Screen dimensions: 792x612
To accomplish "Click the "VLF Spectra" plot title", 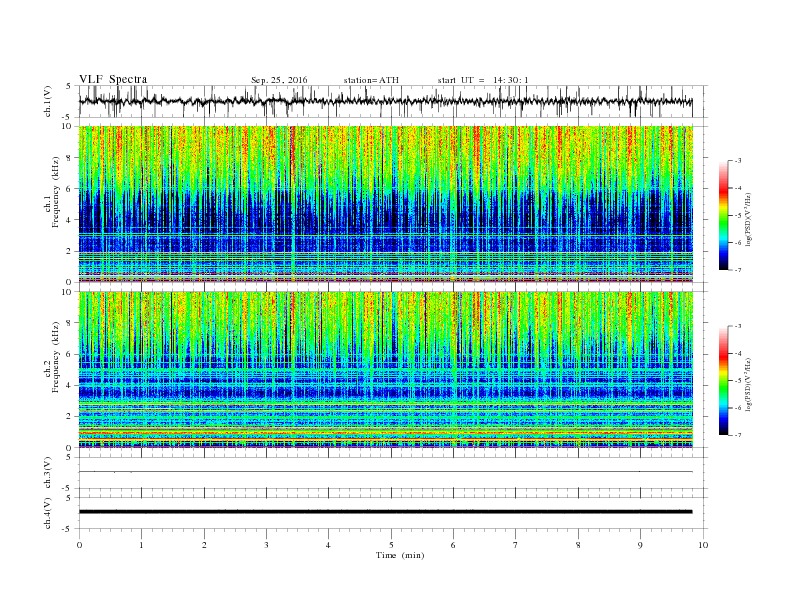I will click(113, 79).
